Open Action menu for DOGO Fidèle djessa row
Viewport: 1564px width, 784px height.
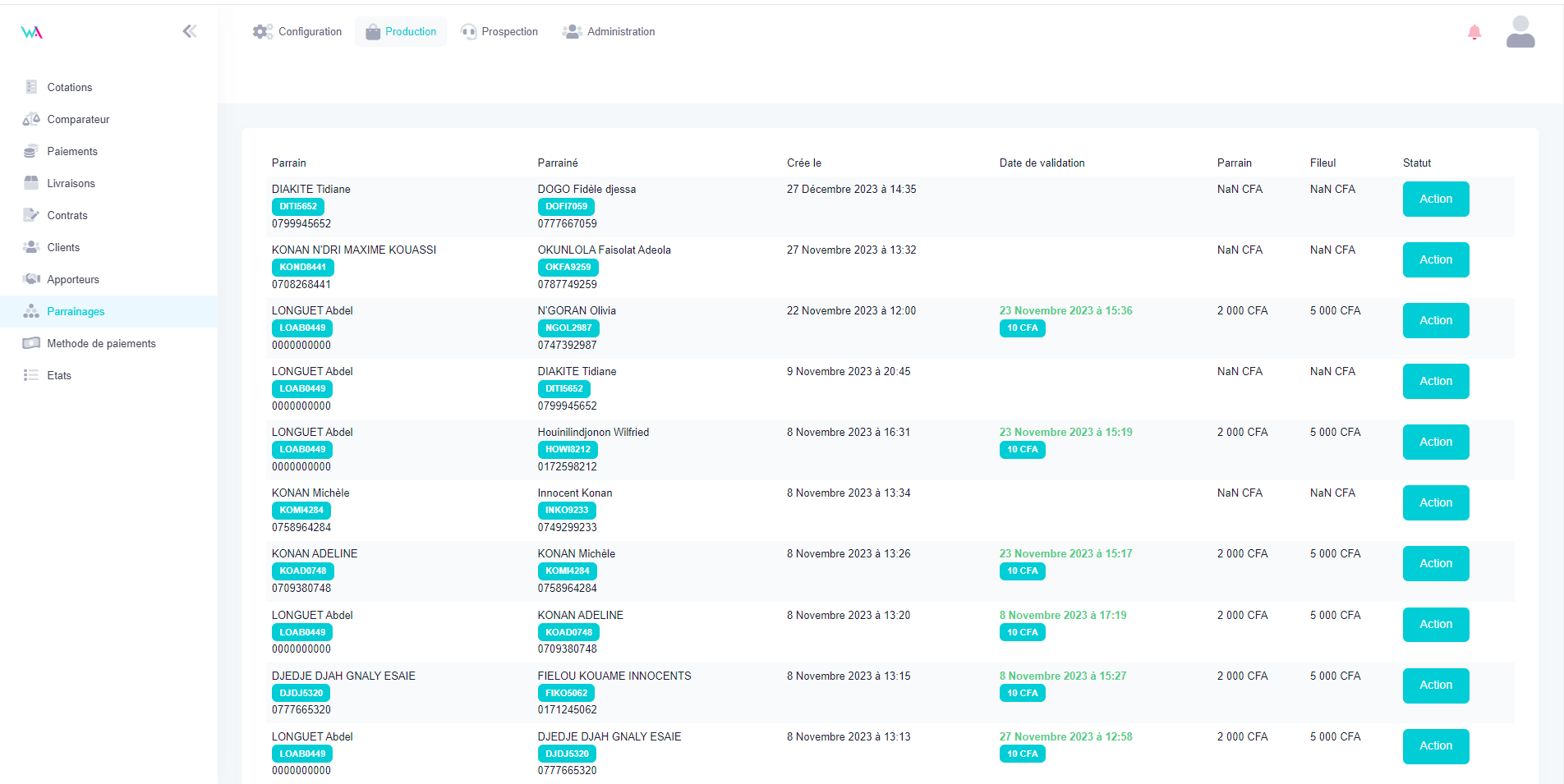point(1435,199)
